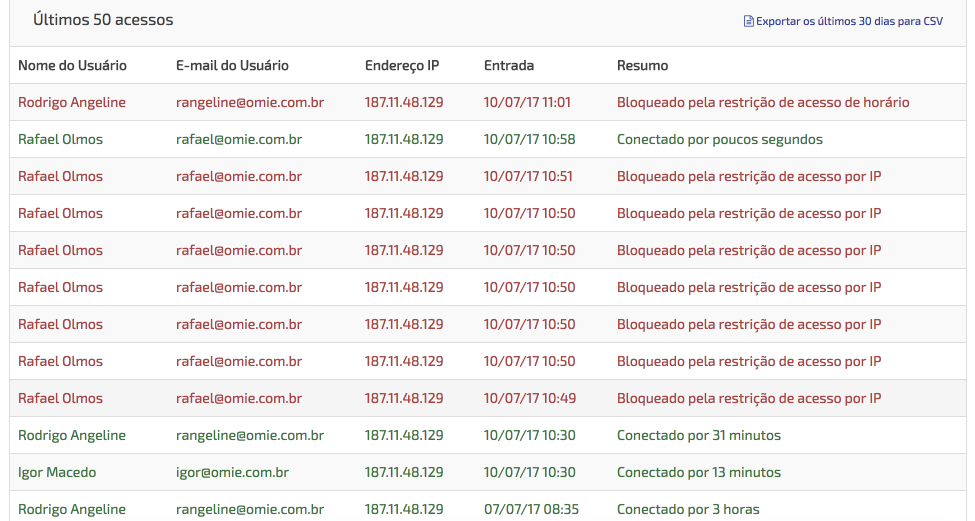Click the E-mail do Usuário column header
Screen dimensions: 975x521
click(x=232, y=65)
